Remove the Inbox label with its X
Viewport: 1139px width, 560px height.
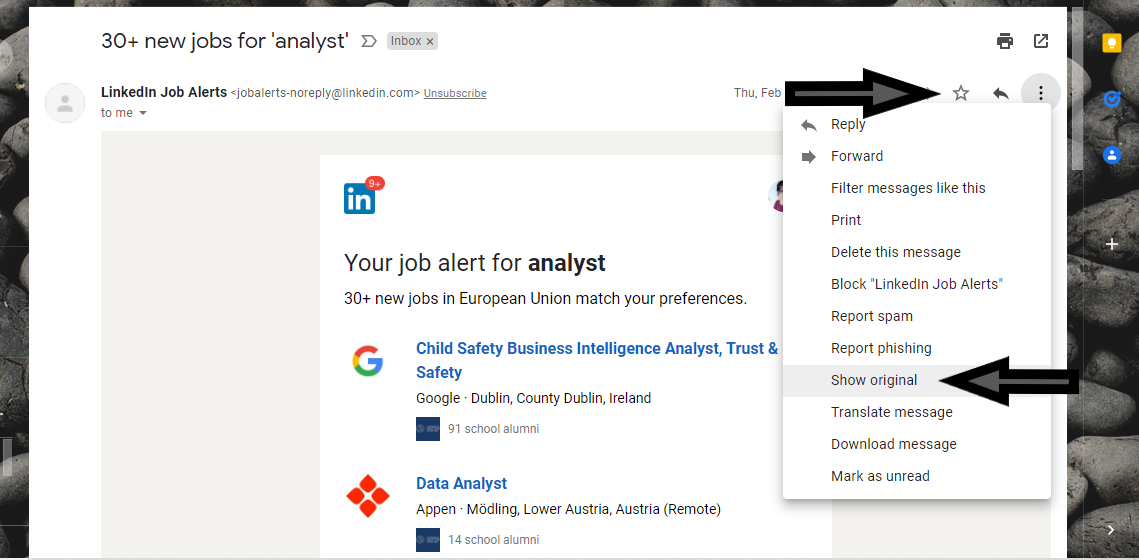click(x=430, y=42)
